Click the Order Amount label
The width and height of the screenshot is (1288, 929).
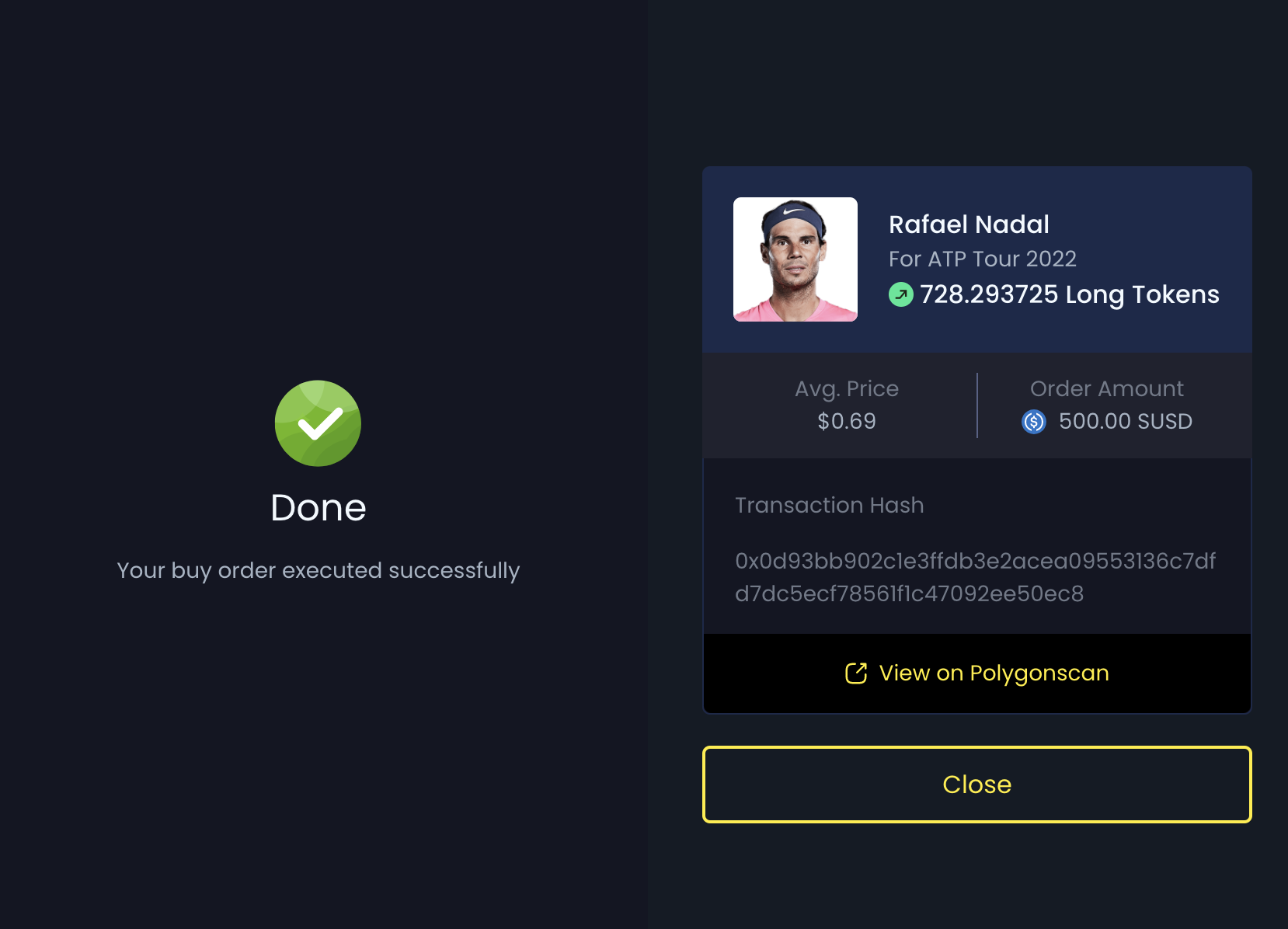[x=1107, y=388]
